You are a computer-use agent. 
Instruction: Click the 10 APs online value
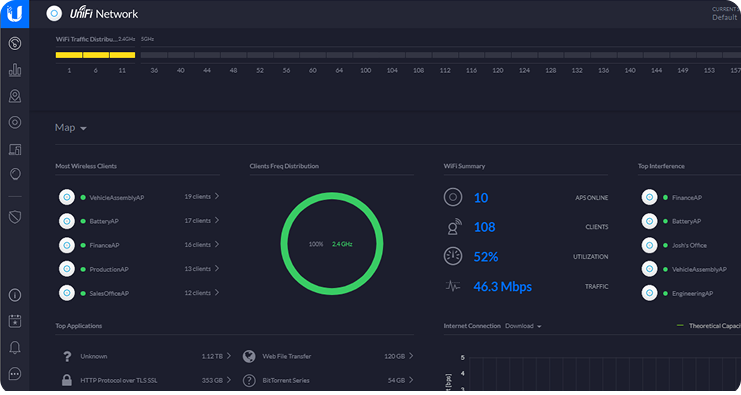tap(481, 198)
